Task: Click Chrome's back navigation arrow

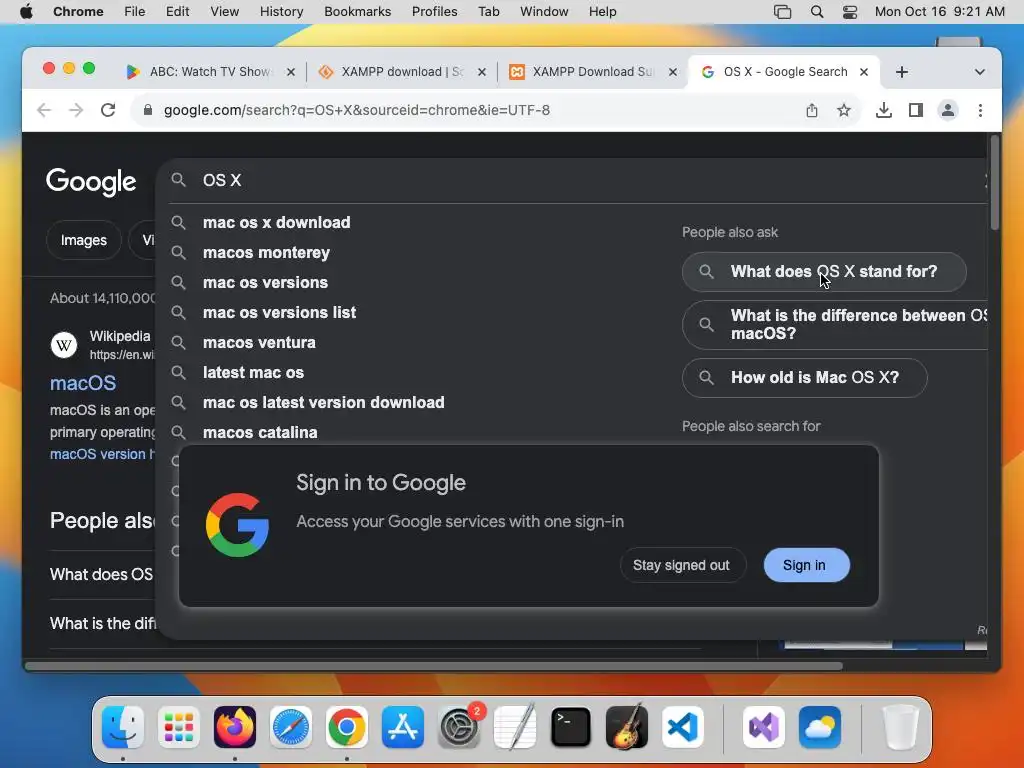Action: click(x=44, y=110)
